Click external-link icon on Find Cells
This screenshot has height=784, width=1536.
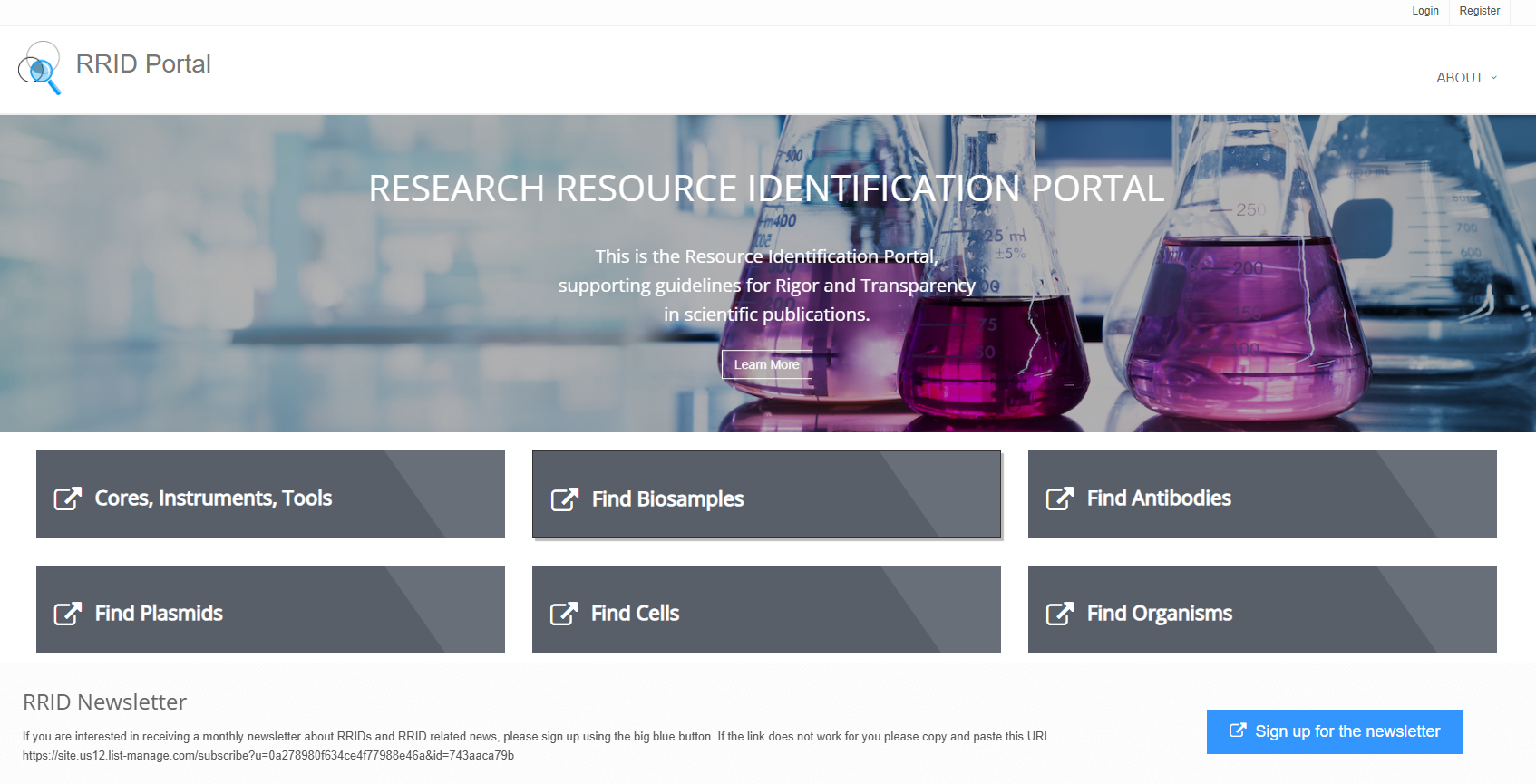click(564, 614)
